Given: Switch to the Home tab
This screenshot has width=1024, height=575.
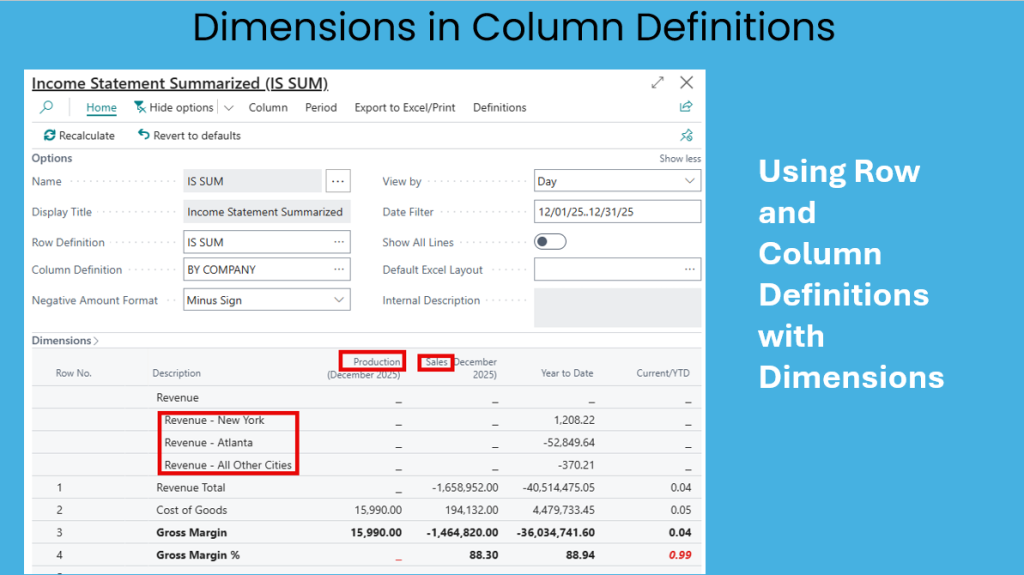Looking at the screenshot, I should 101,108.
